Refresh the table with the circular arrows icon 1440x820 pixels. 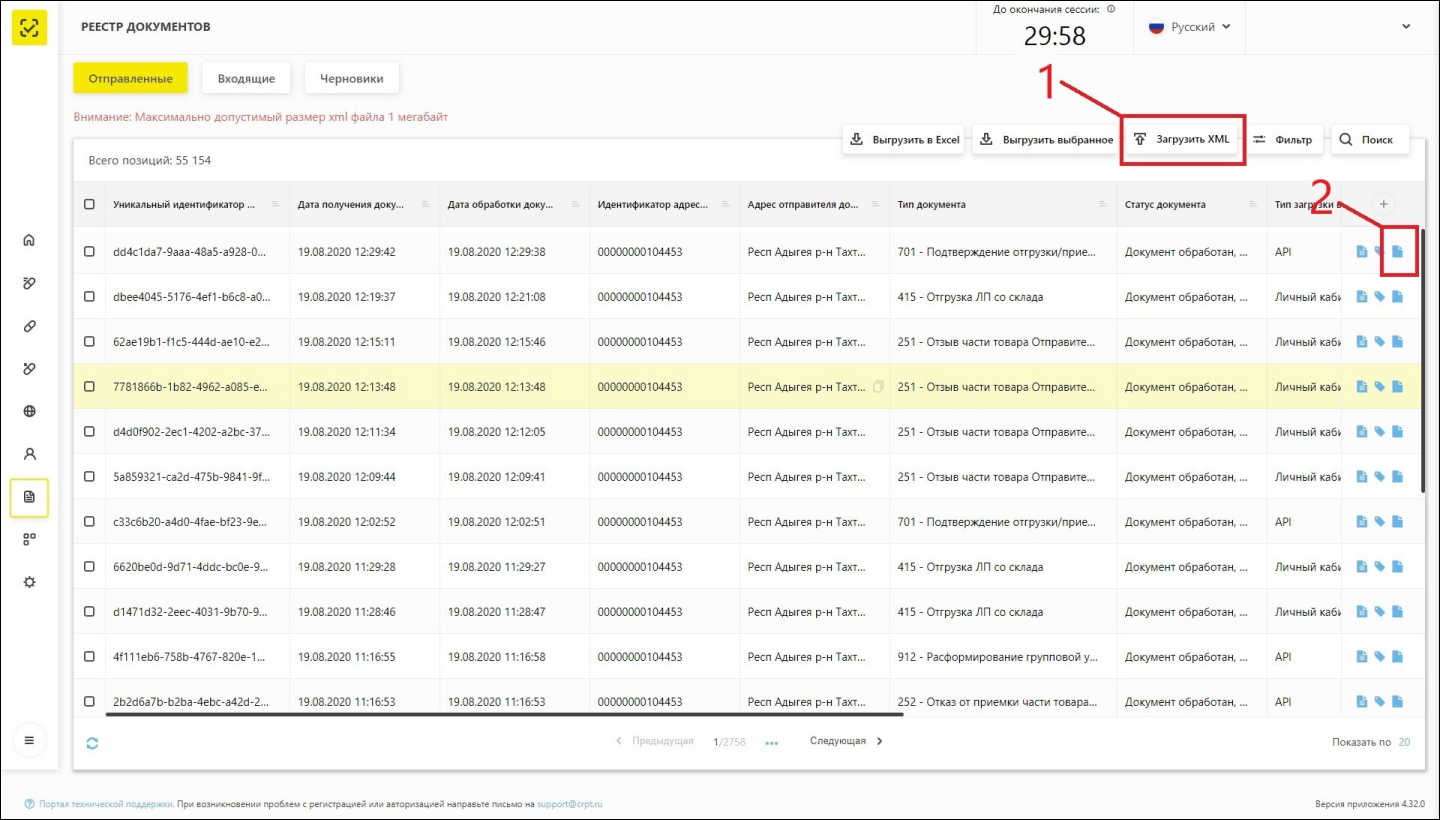(92, 743)
